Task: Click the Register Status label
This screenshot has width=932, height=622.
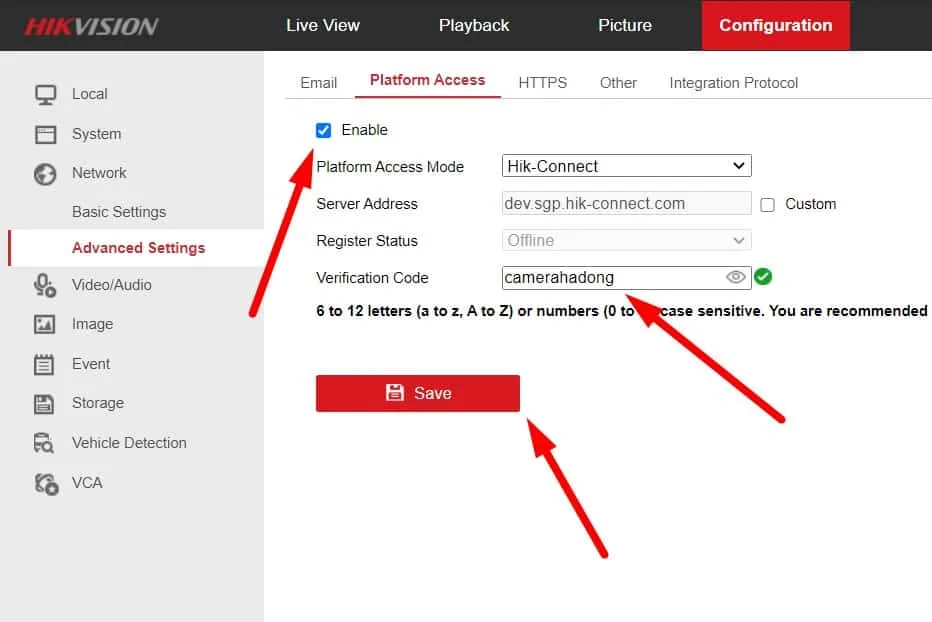Action: [367, 241]
